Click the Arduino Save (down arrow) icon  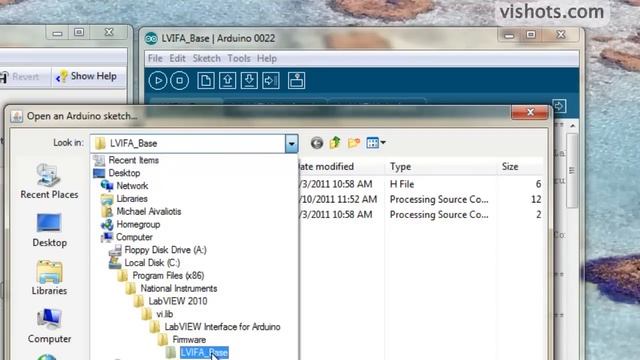click(249, 80)
